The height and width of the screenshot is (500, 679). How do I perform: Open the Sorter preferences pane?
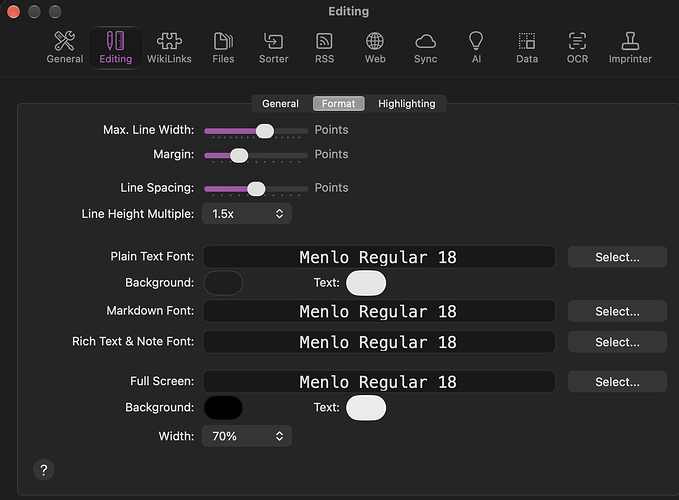[x=273, y=48]
